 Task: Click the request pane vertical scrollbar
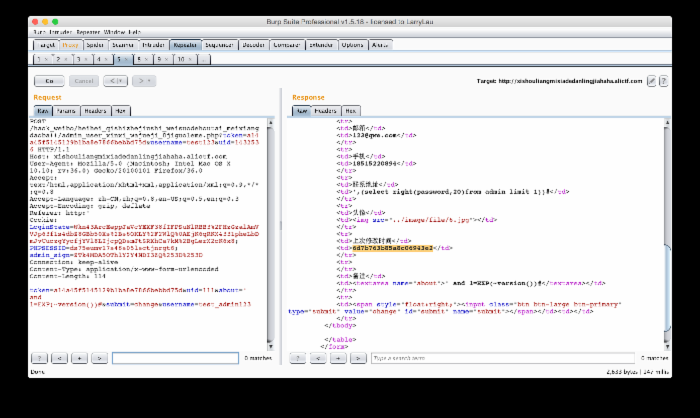tap(271, 230)
